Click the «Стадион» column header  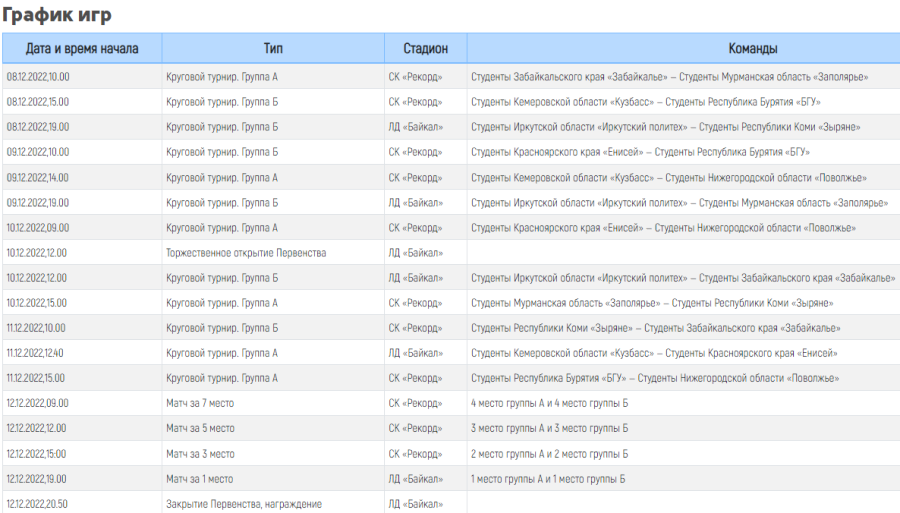point(425,48)
